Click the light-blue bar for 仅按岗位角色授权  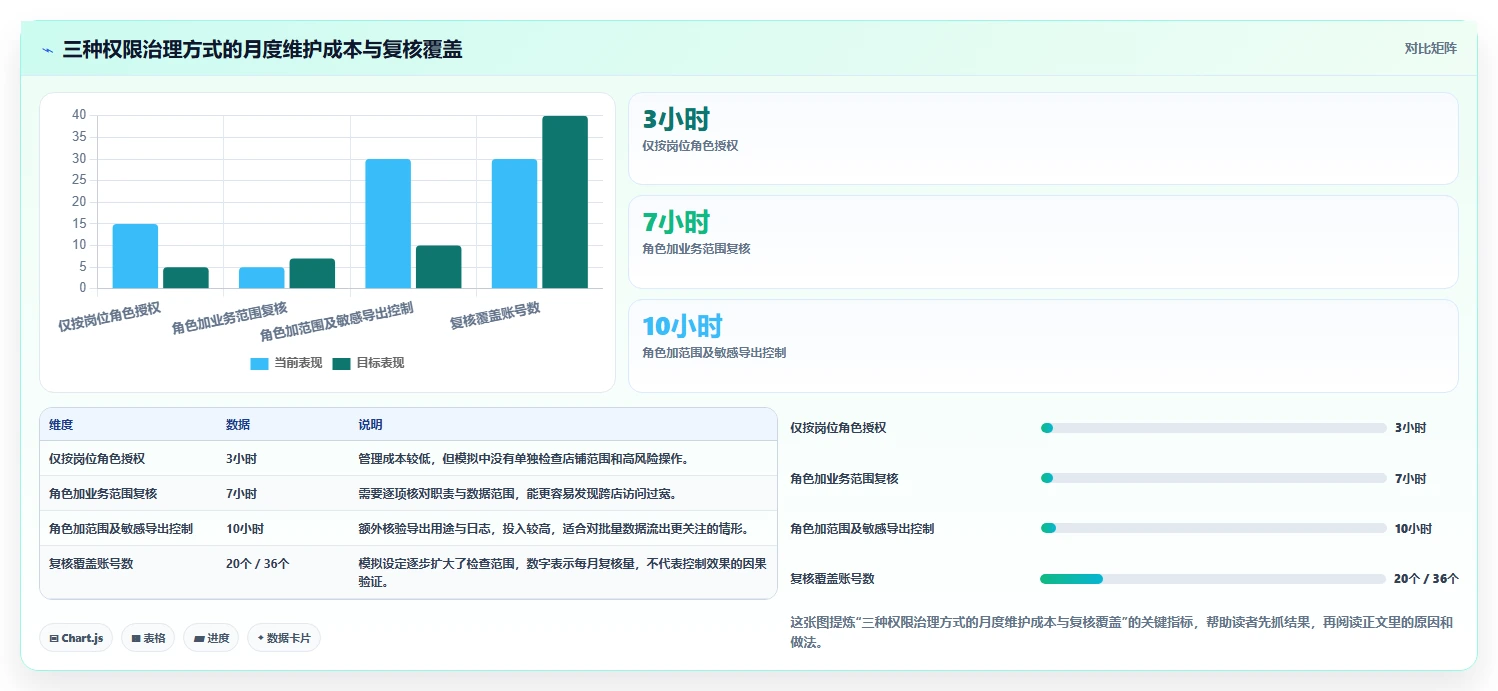coord(135,256)
